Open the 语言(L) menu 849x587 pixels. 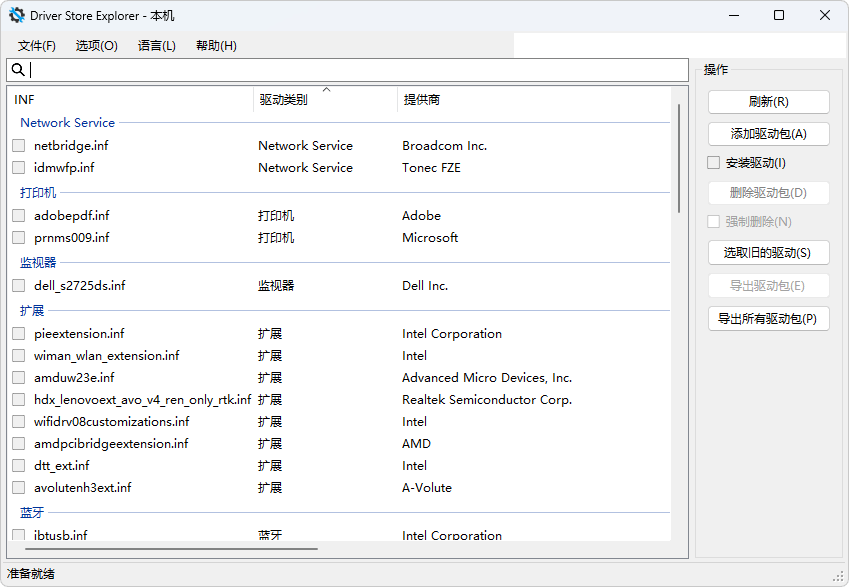click(x=157, y=46)
